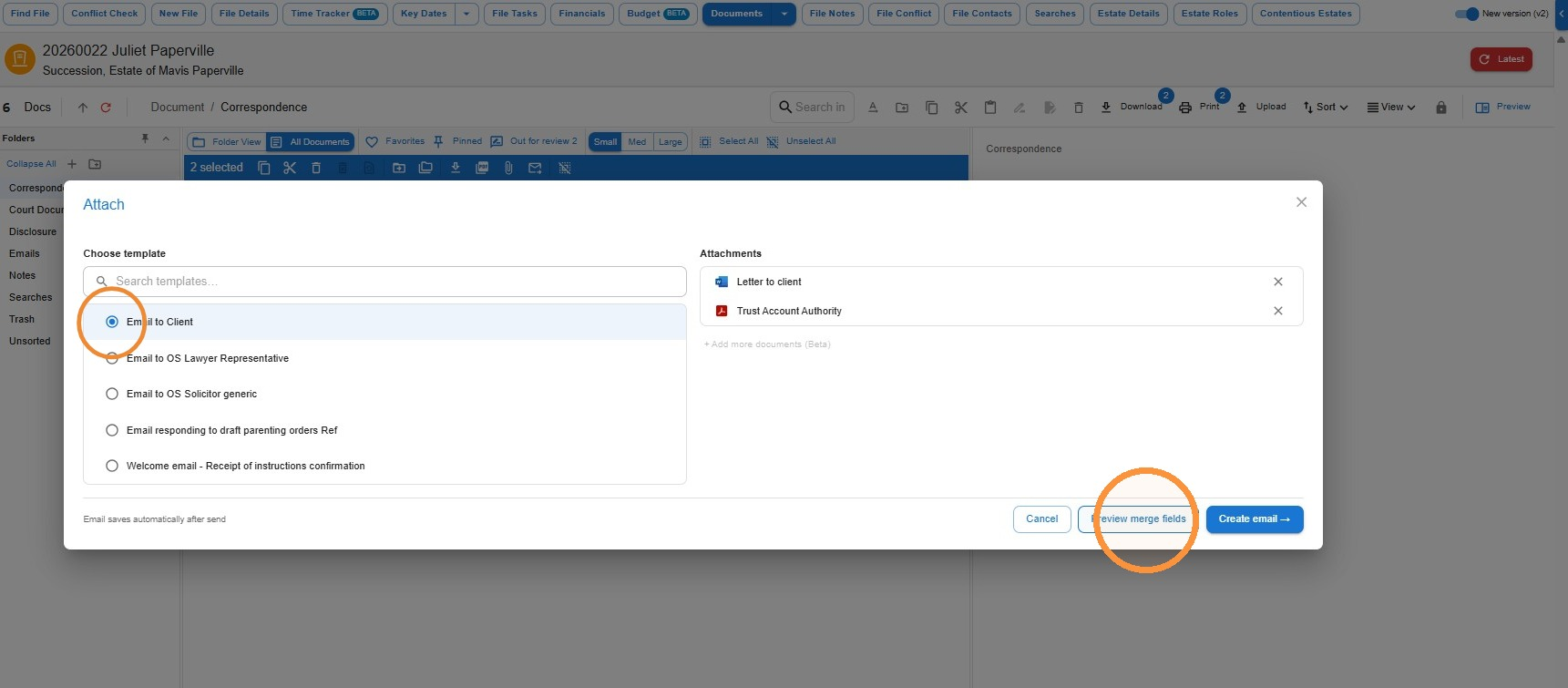The image size is (1568, 688).
Task: Click the PDF icon of Trust Account Authority
Action: click(722, 311)
